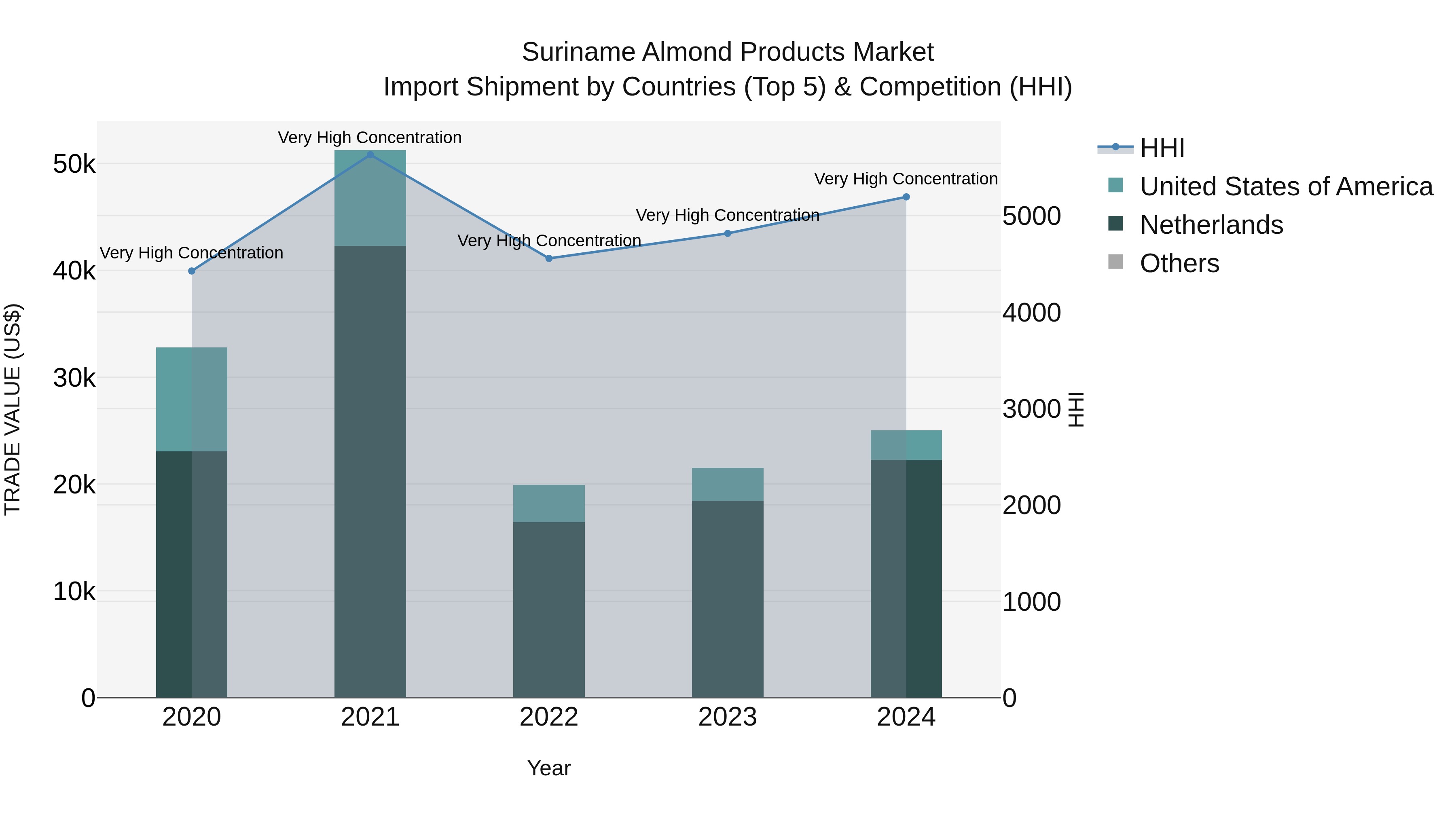Click the 2024 United States bar segment
Image resolution: width=1456 pixels, height=819 pixels.
[x=906, y=445]
